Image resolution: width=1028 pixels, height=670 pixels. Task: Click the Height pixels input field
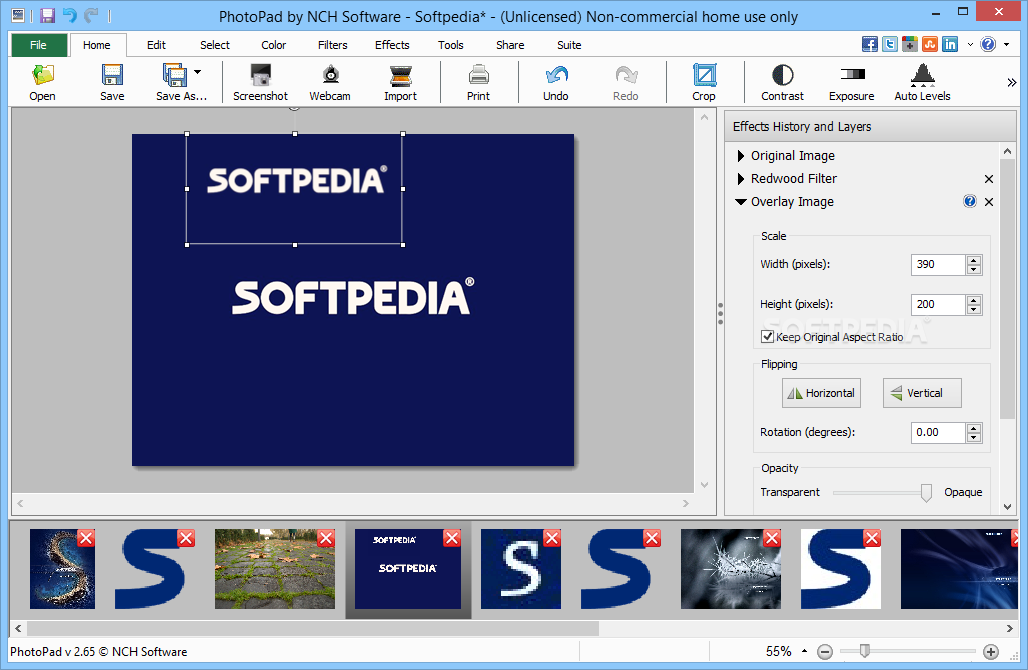[938, 304]
